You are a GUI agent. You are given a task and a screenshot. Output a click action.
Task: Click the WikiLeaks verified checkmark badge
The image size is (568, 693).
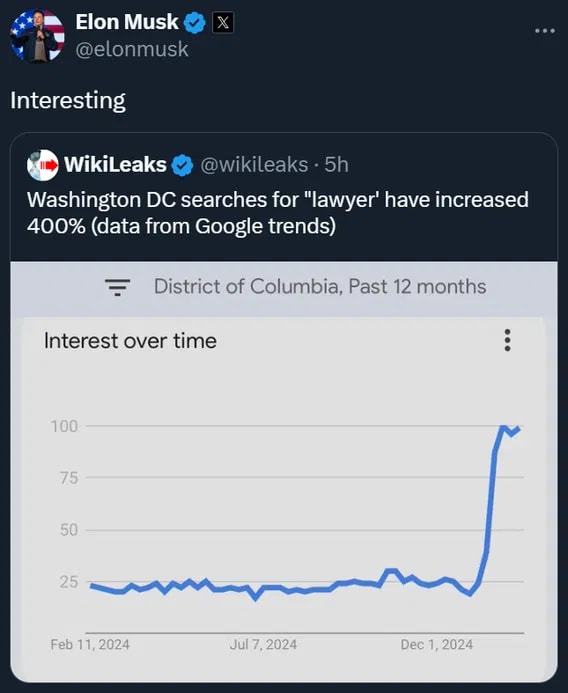(182, 165)
